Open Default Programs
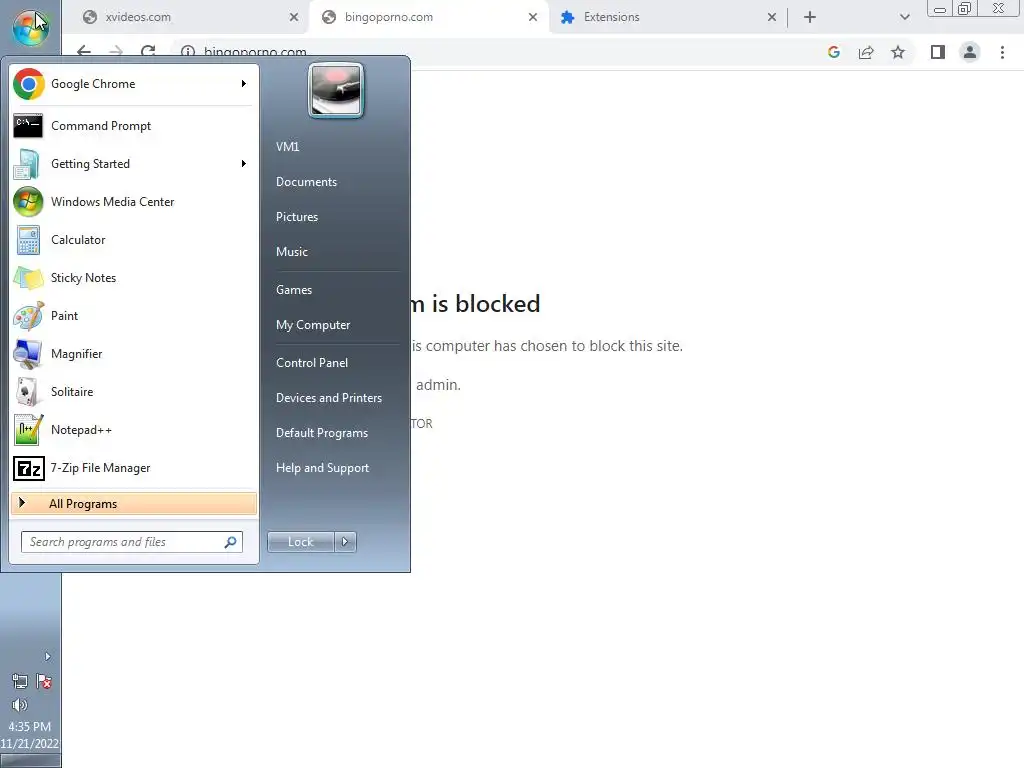 click(x=322, y=433)
